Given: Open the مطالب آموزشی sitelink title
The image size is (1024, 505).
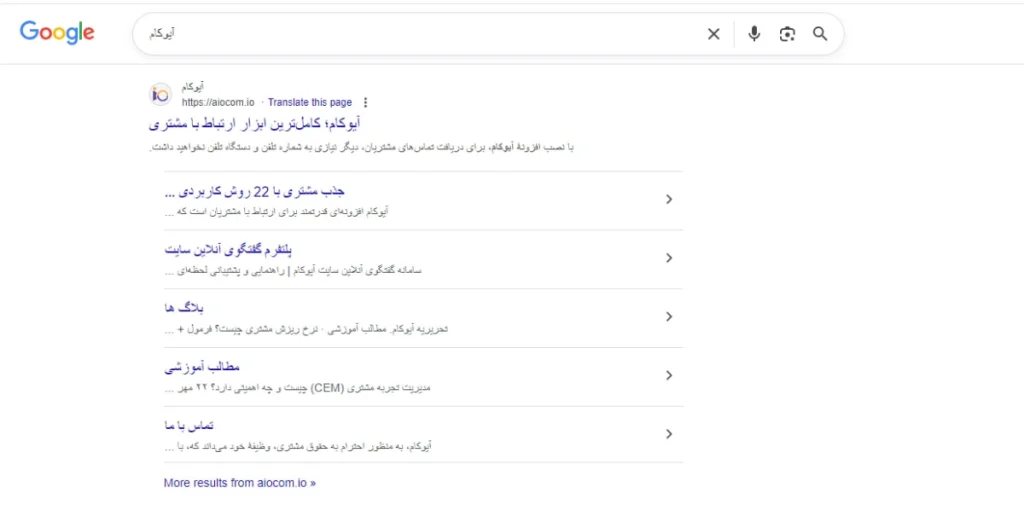Looking at the screenshot, I should coord(201,366).
